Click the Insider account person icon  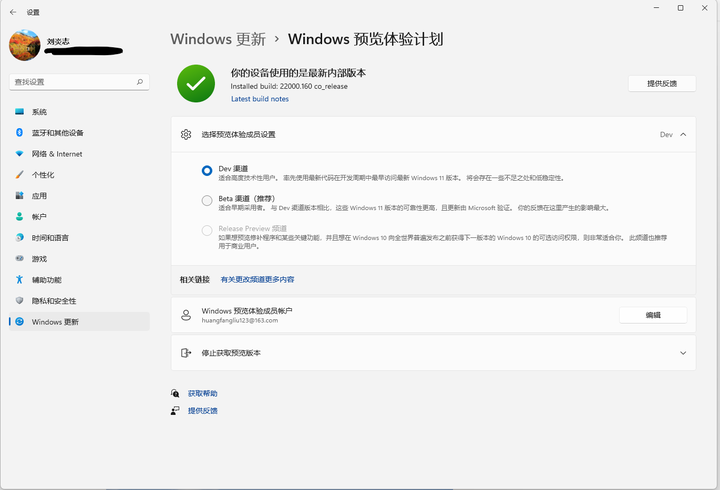(x=186, y=315)
